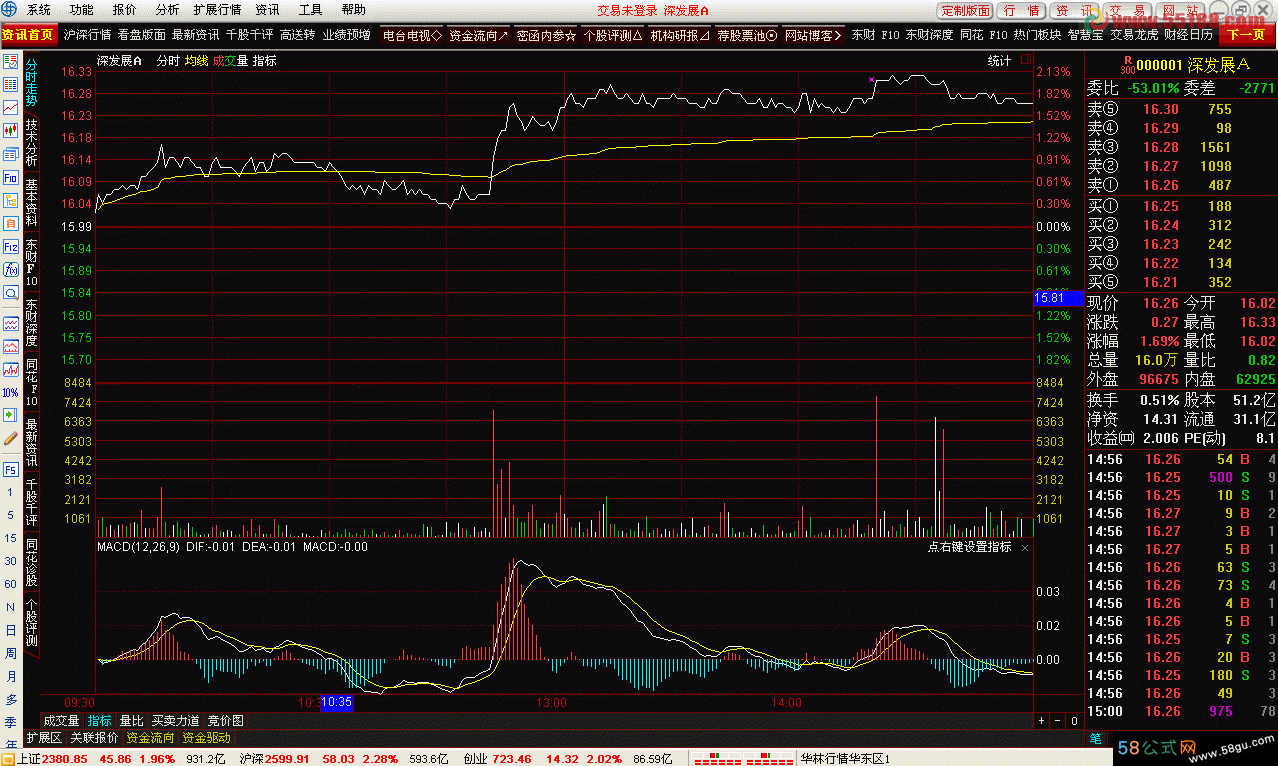Screen dimensions: 1278x766
Task: Click the line chart icon in sidebar
Action: (11, 107)
